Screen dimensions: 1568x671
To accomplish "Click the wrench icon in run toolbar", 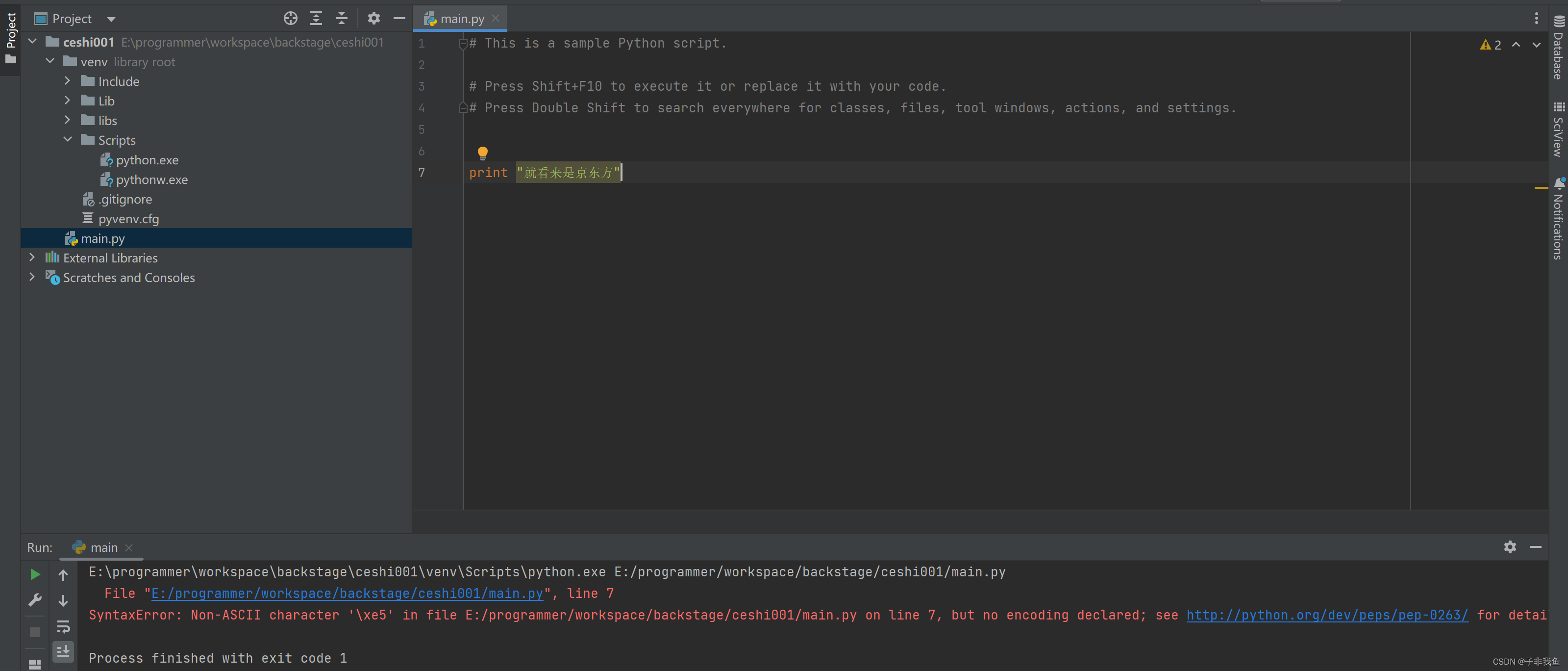I will 35,600.
